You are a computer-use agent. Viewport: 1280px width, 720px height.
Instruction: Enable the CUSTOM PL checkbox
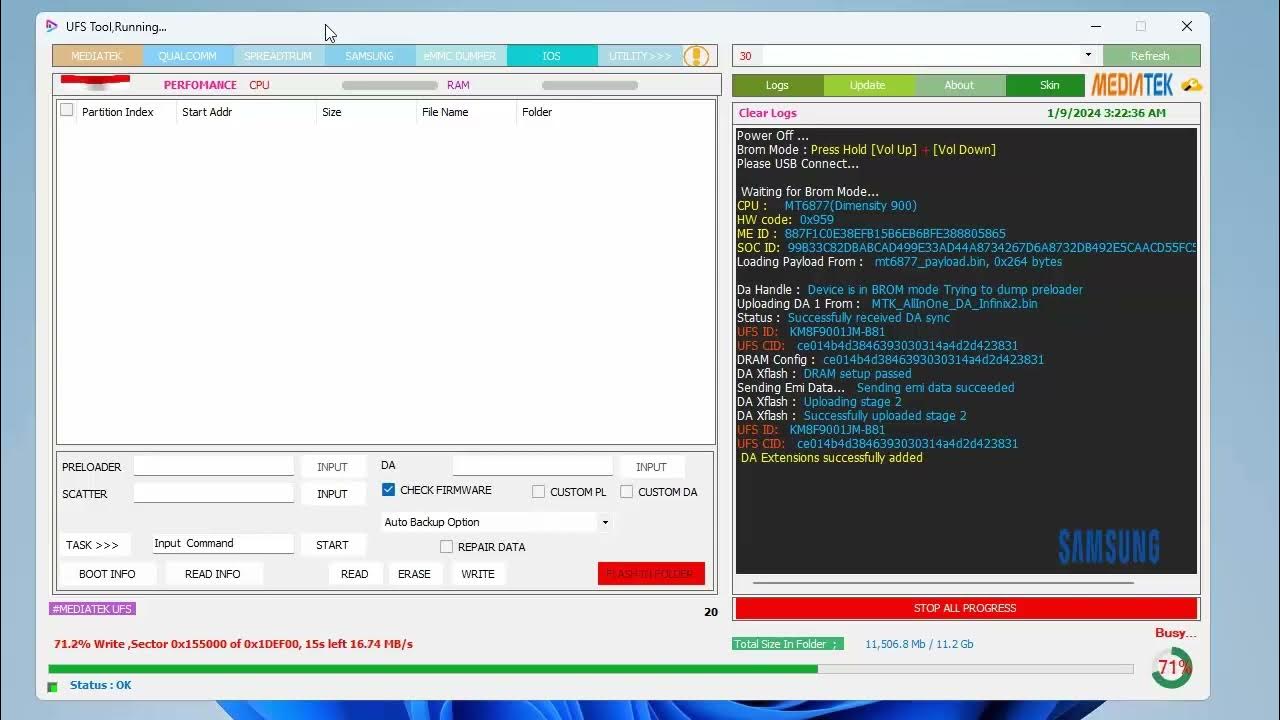(539, 492)
